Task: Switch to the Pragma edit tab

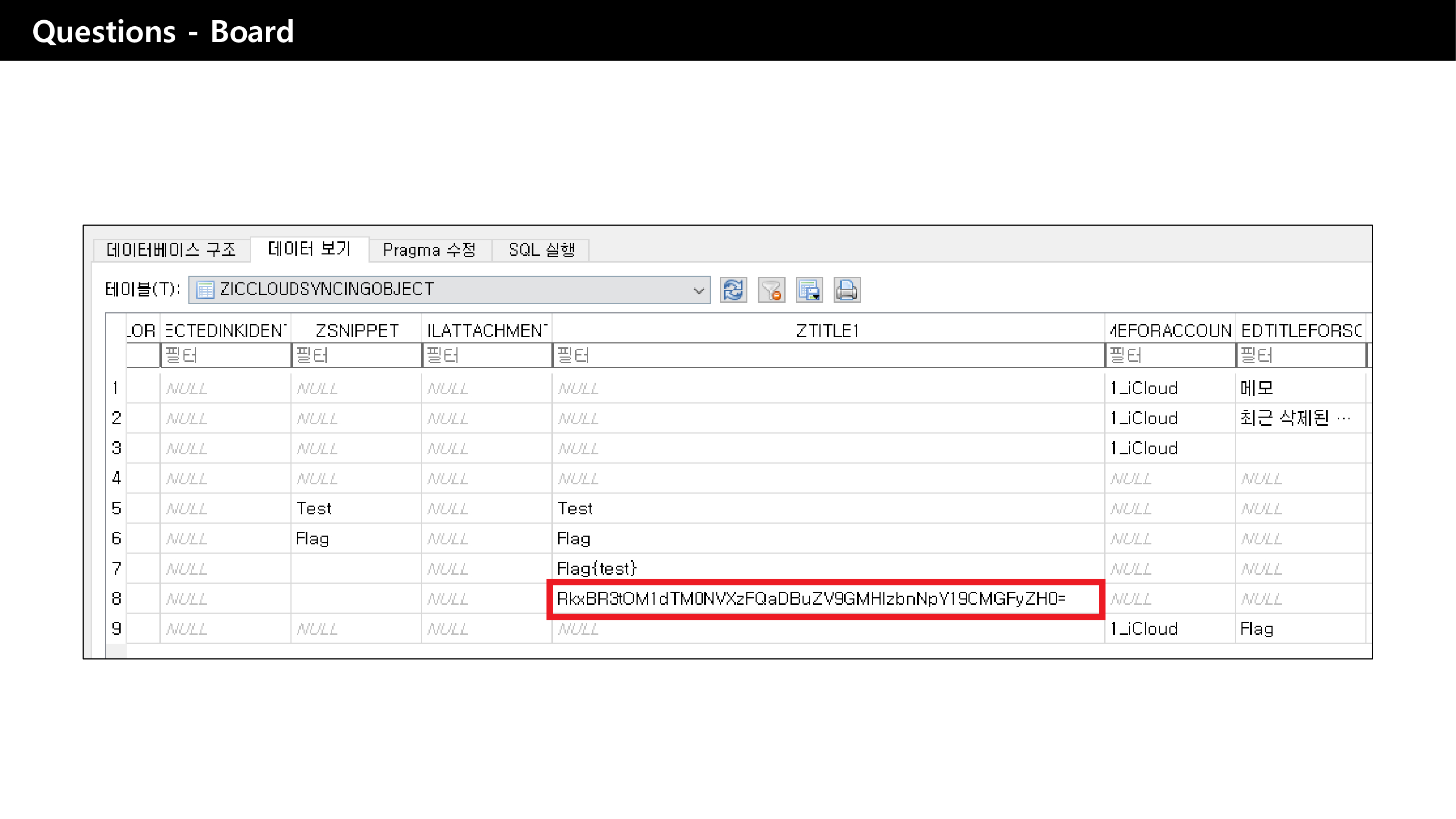Action: tap(429, 250)
